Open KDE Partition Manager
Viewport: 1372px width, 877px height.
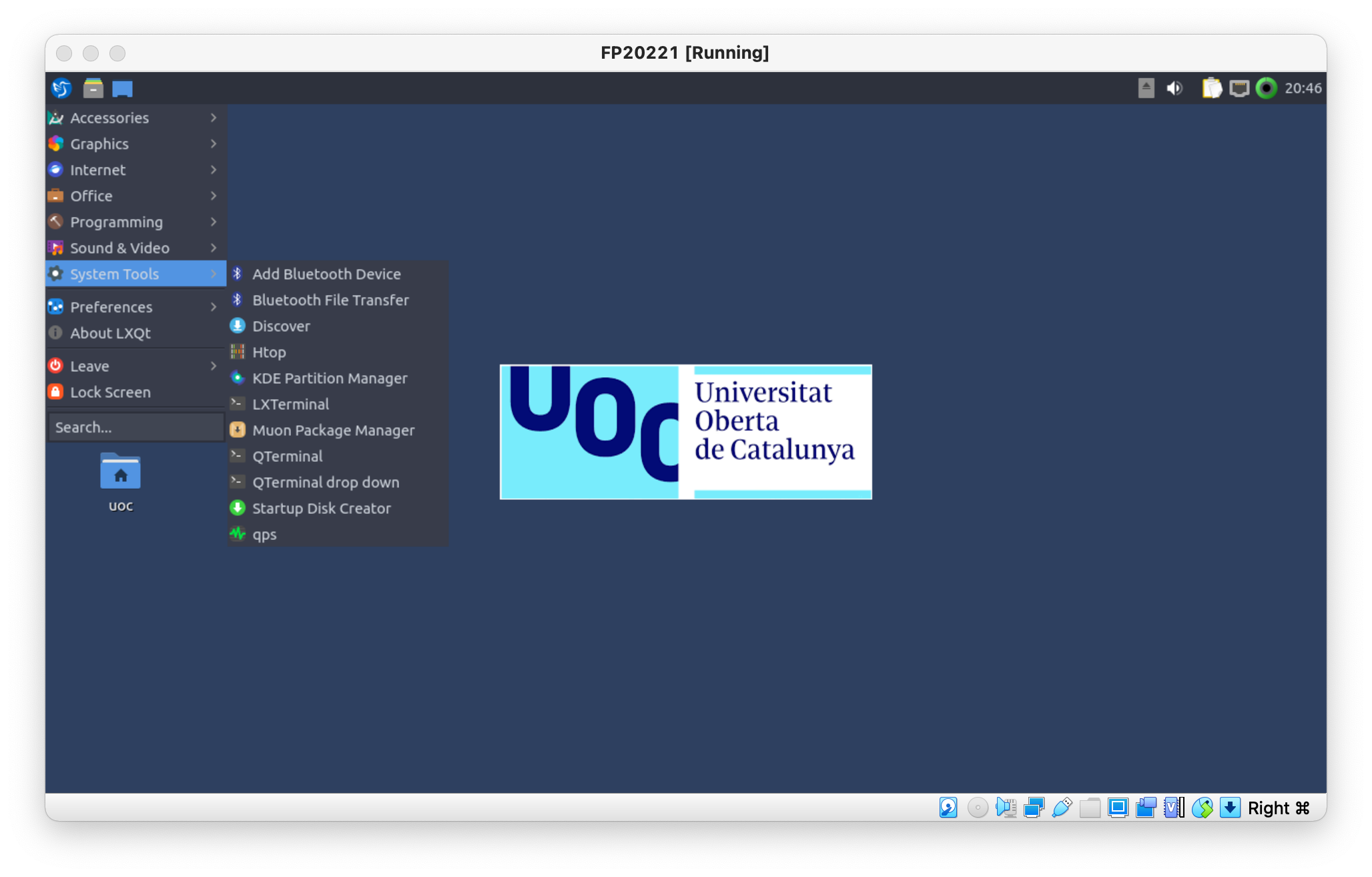tap(329, 378)
